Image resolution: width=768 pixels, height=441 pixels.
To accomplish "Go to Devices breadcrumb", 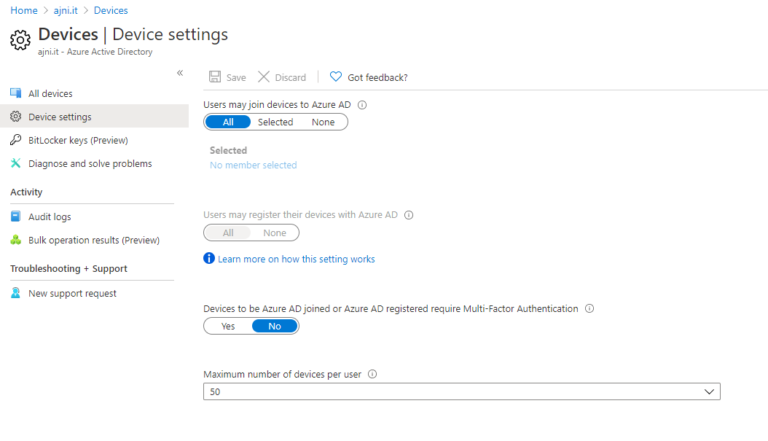I will tap(111, 10).
